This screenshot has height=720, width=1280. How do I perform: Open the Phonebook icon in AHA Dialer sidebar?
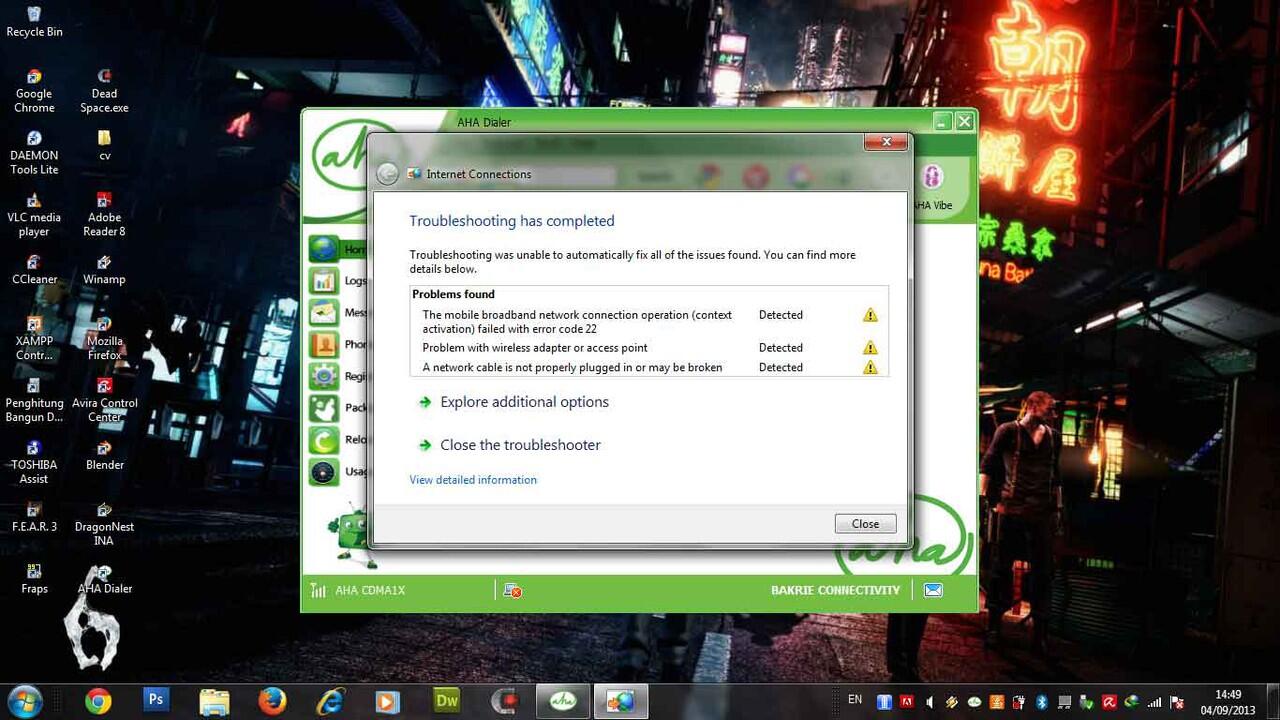click(324, 345)
